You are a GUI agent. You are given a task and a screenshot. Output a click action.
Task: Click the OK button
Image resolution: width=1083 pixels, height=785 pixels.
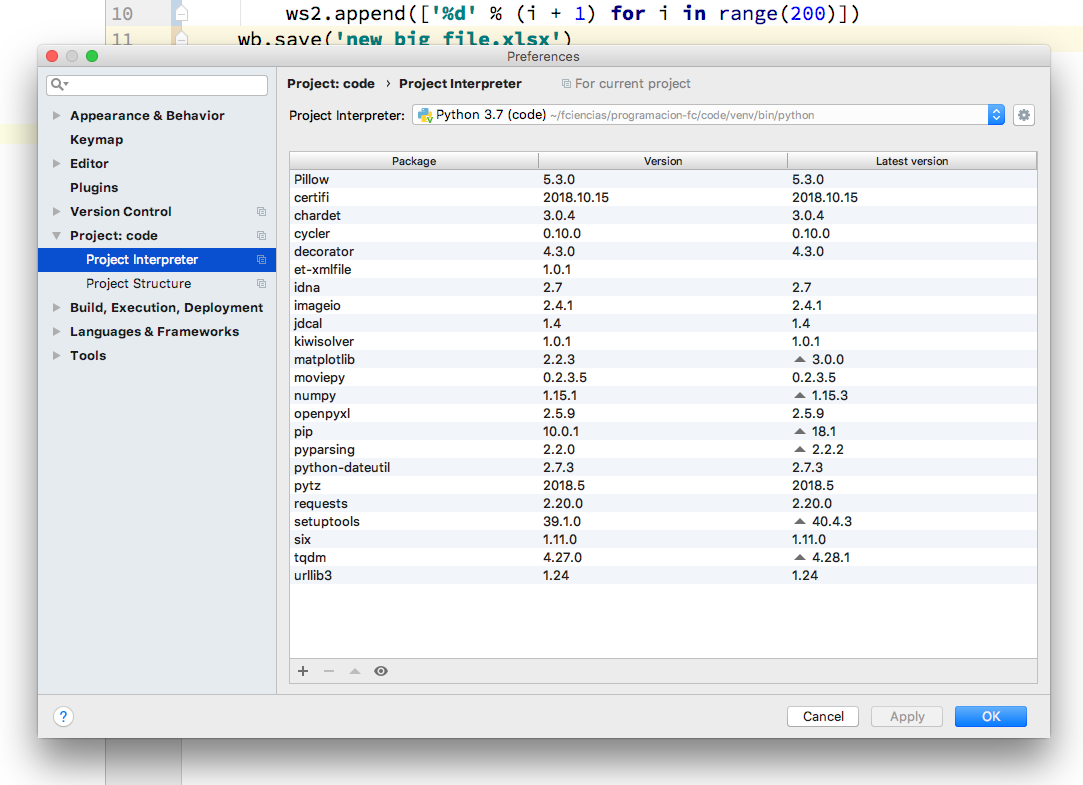[990, 717]
